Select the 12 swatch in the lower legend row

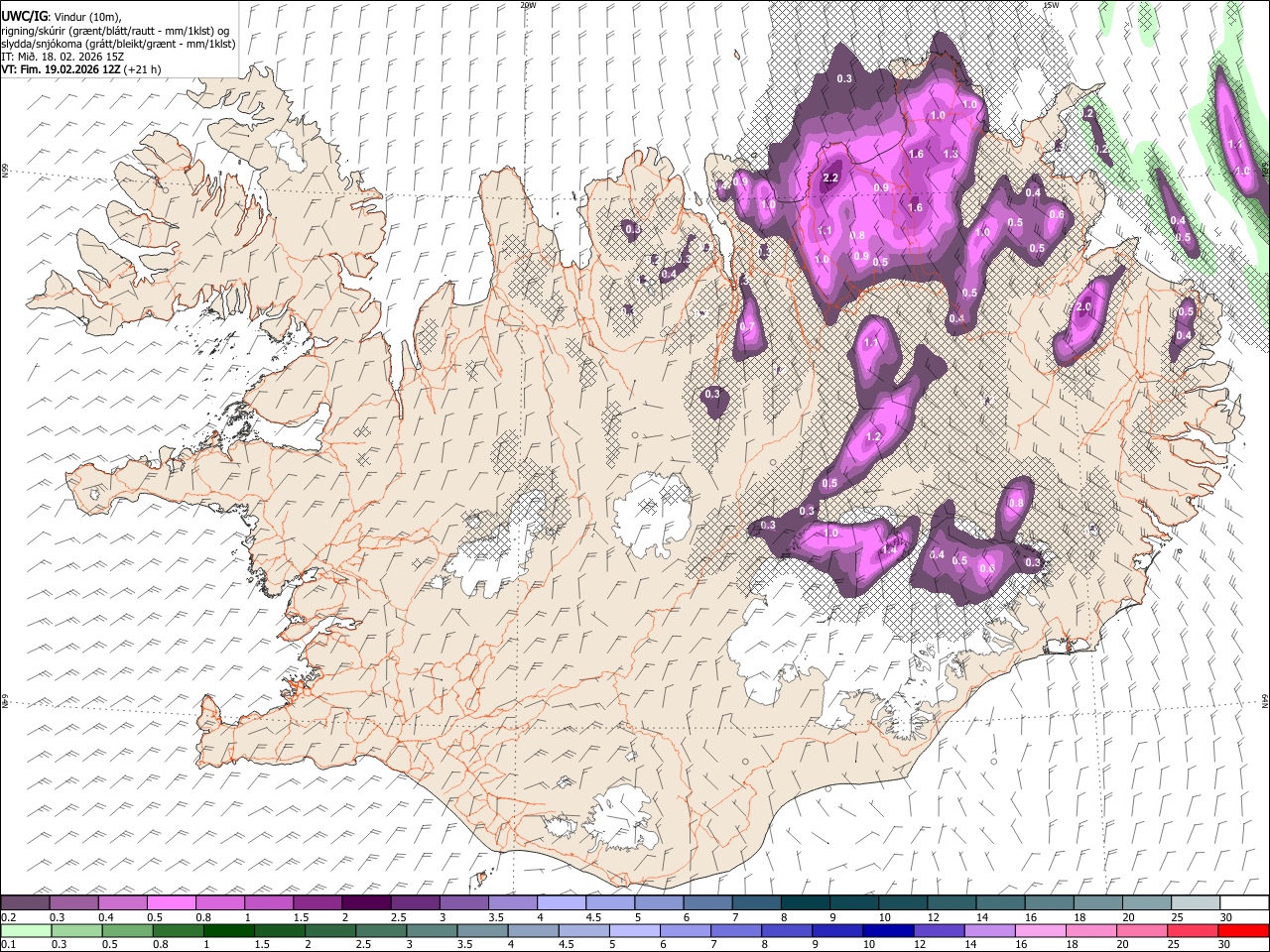click(938, 930)
